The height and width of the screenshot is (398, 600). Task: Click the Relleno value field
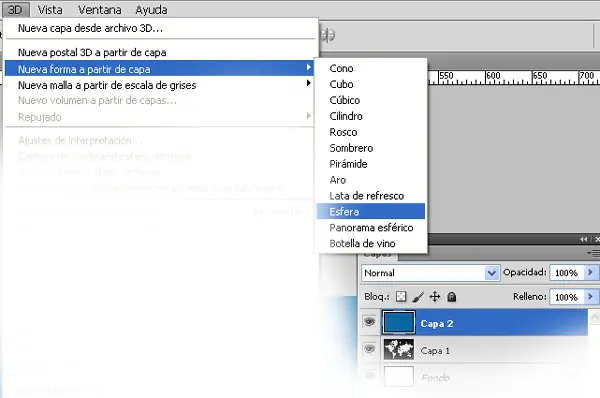pyautogui.click(x=567, y=297)
